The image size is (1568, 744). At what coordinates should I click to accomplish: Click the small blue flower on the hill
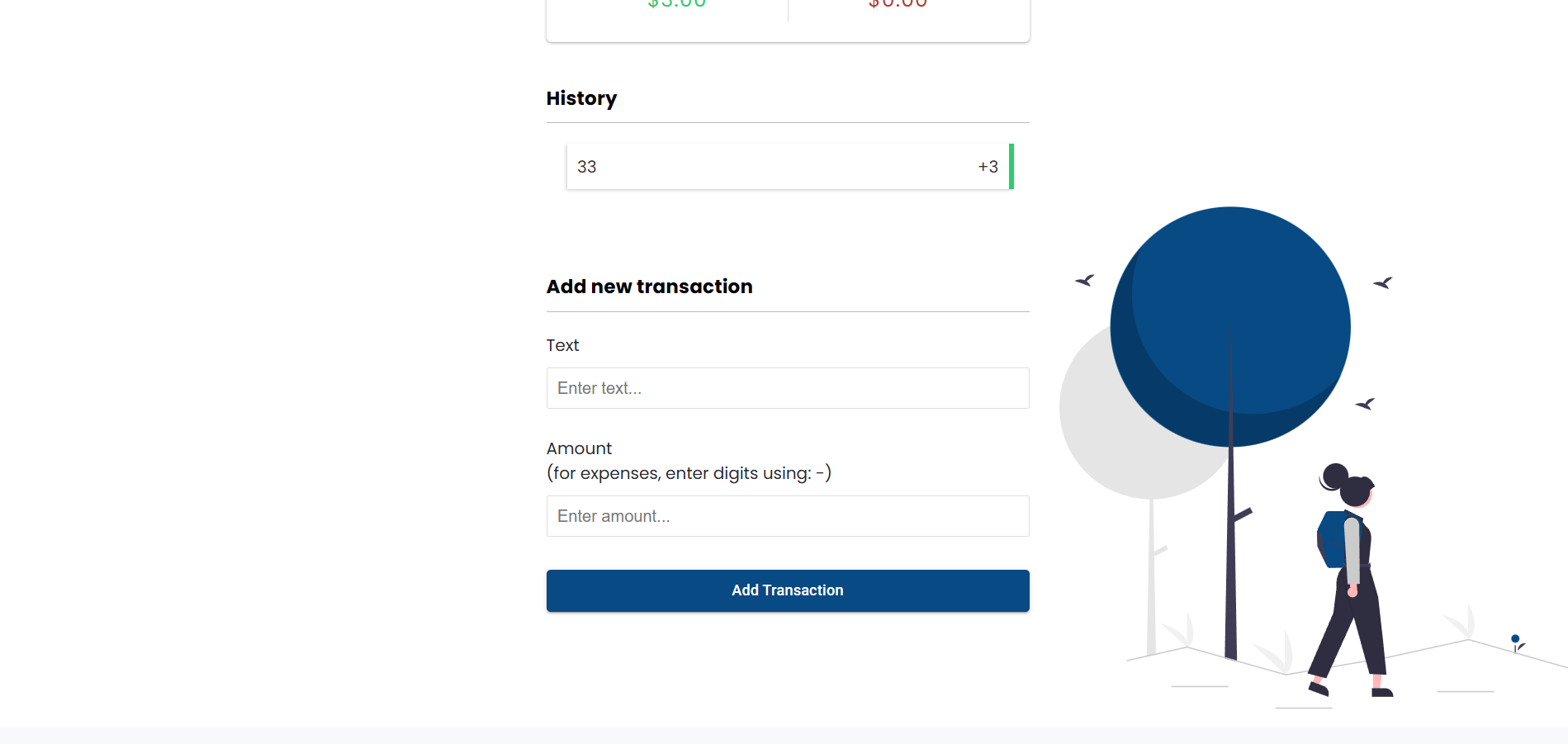(x=1517, y=642)
